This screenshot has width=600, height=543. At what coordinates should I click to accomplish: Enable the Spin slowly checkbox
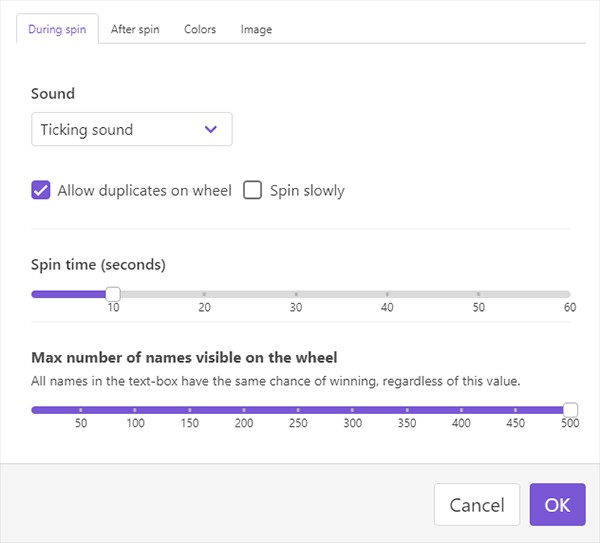click(253, 190)
